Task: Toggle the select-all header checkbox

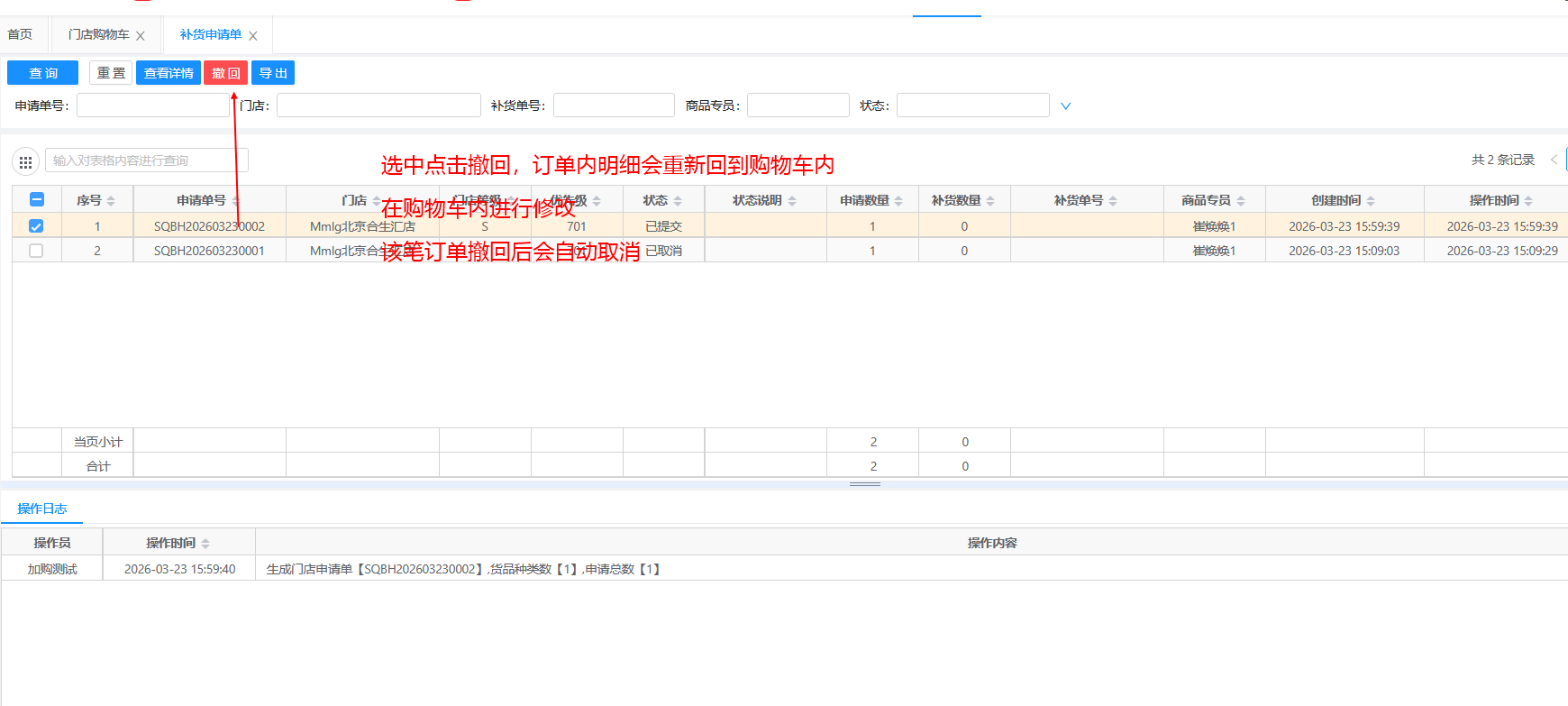Action: click(37, 200)
